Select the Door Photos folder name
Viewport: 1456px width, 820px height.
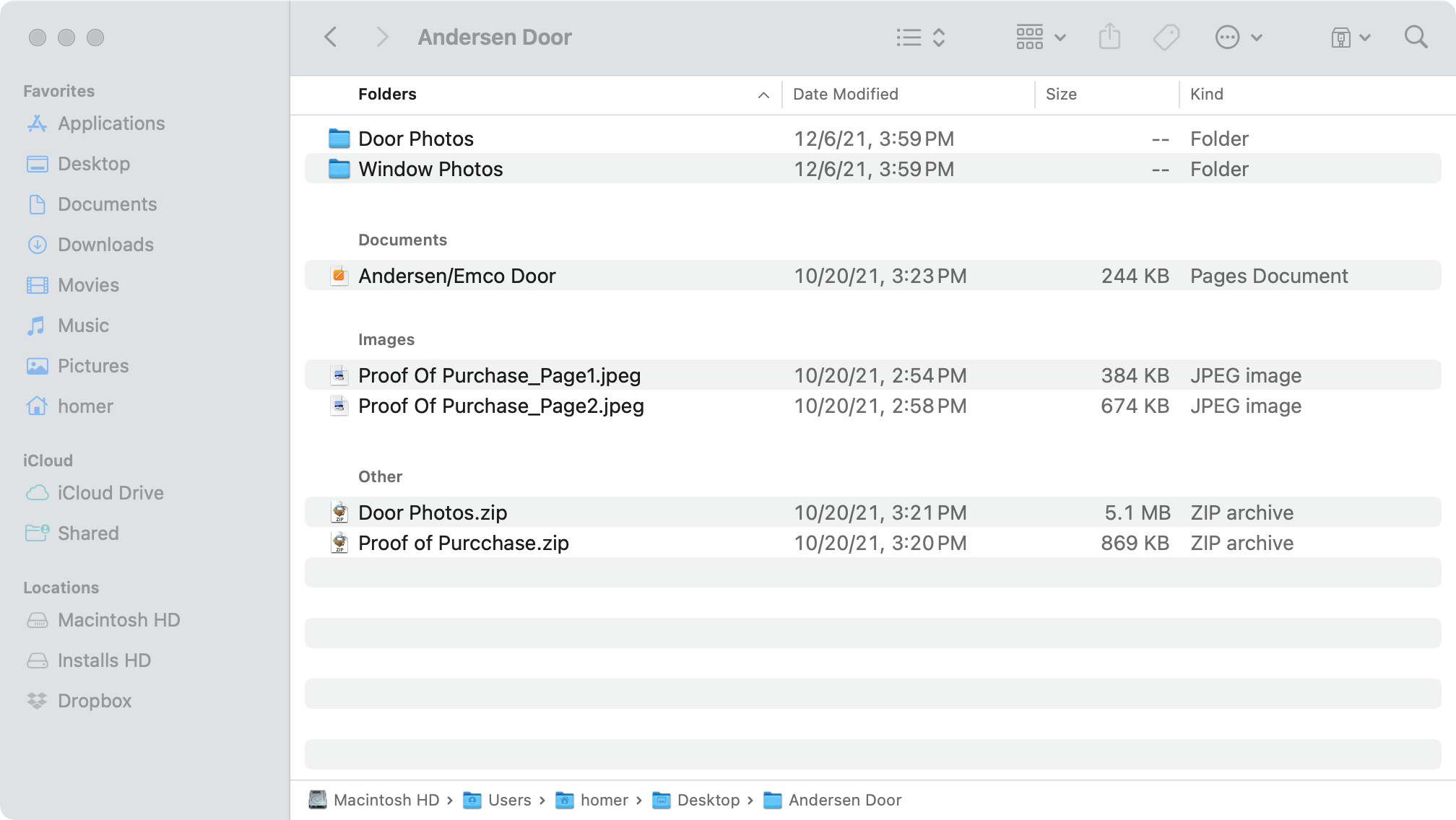click(x=416, y=139)
